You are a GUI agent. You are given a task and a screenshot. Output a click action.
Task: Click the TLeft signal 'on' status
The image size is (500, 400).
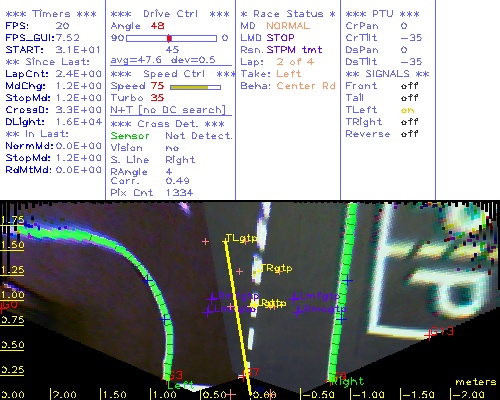tap(407, 110)
